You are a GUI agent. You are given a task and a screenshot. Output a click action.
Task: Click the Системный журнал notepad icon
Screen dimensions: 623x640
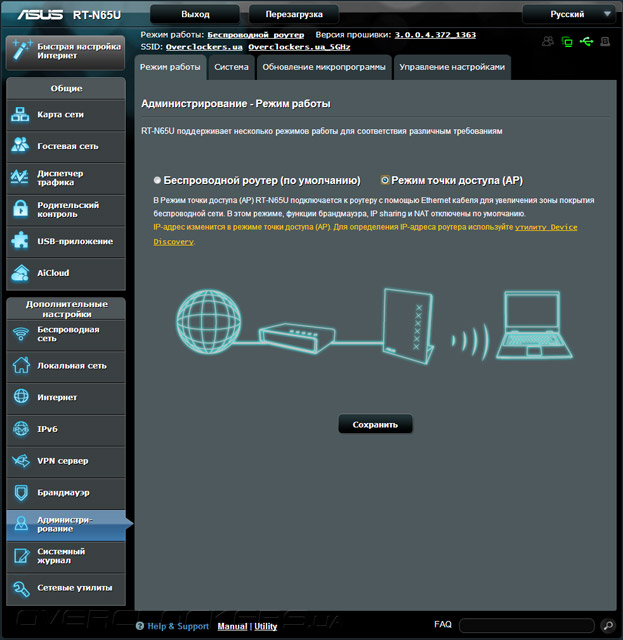pyautogui.click(x=21, y=556)
